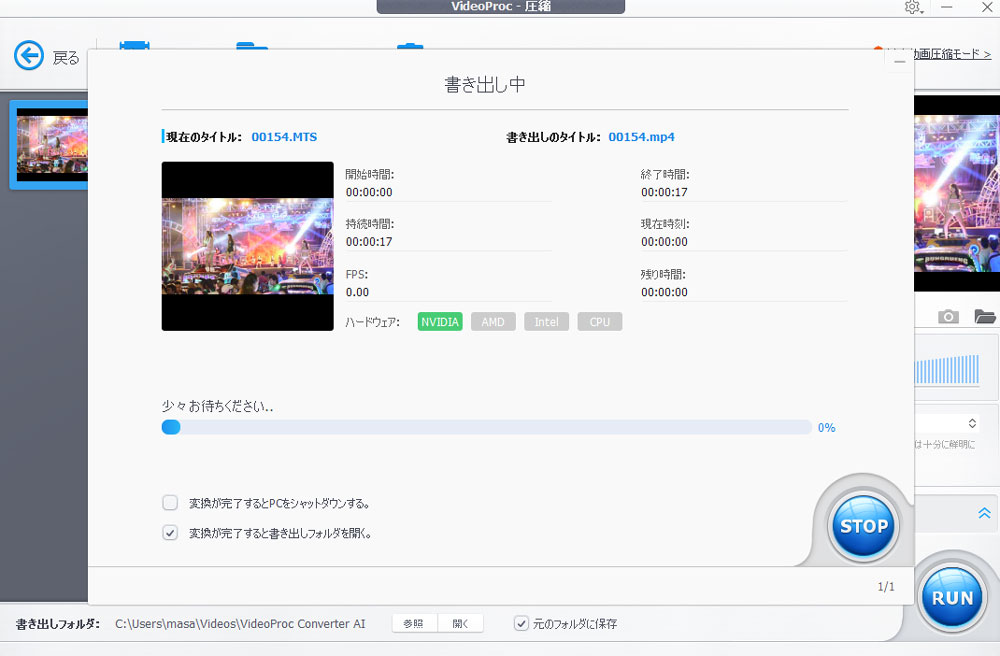Click the back arrow icon

(x=29, y=56)
